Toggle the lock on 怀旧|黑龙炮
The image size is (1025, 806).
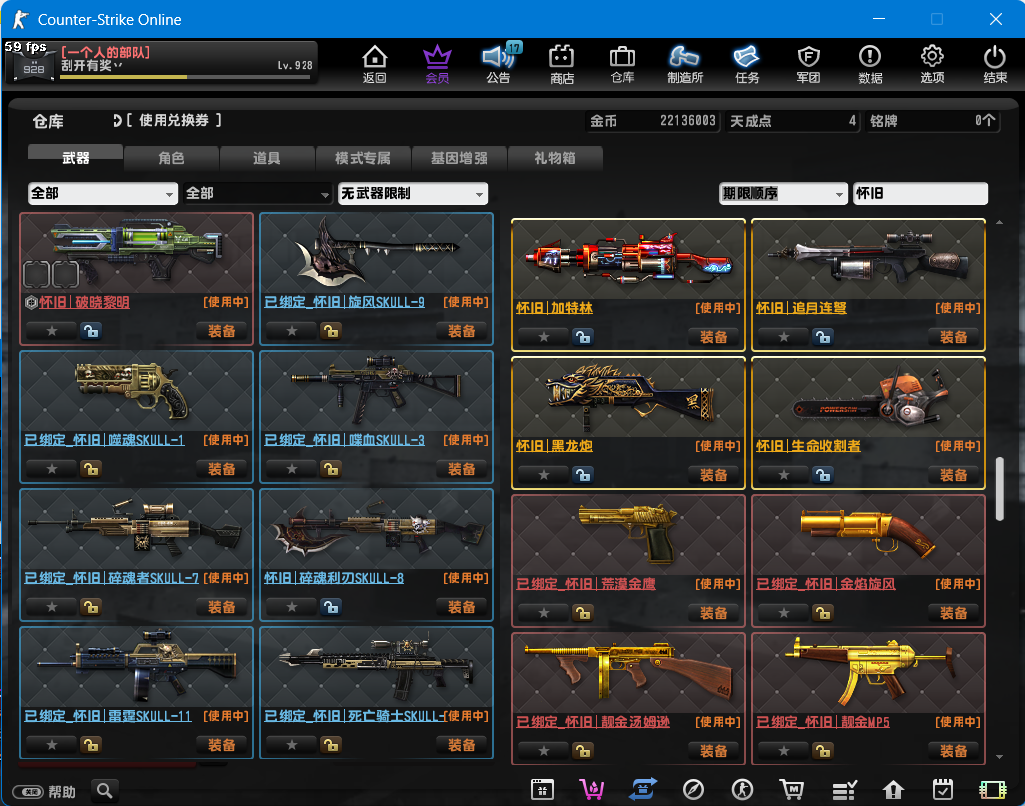(x=582, y=475)
